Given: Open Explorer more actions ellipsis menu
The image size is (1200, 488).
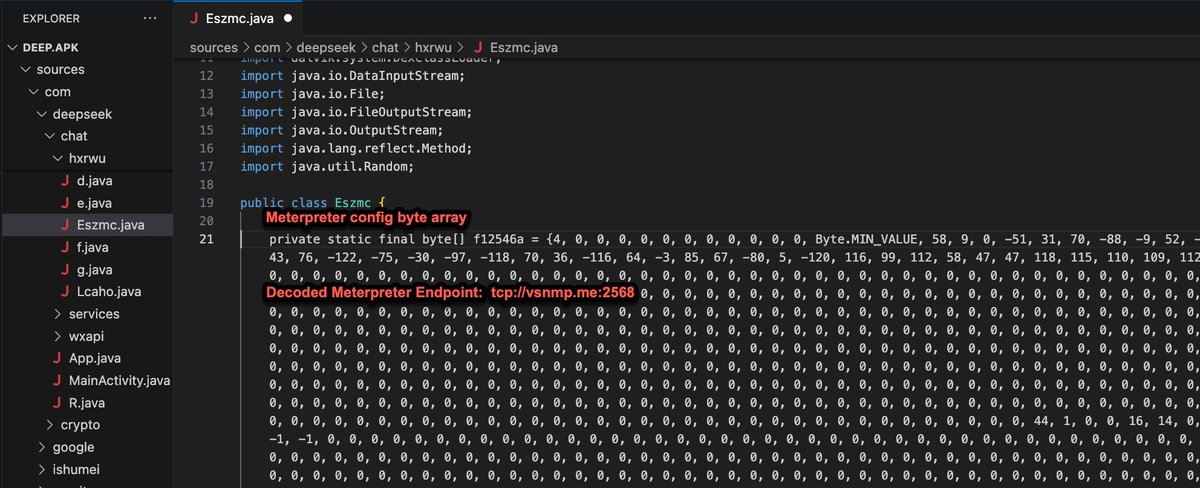Looking at the screenshot, I should click(150, 18).
